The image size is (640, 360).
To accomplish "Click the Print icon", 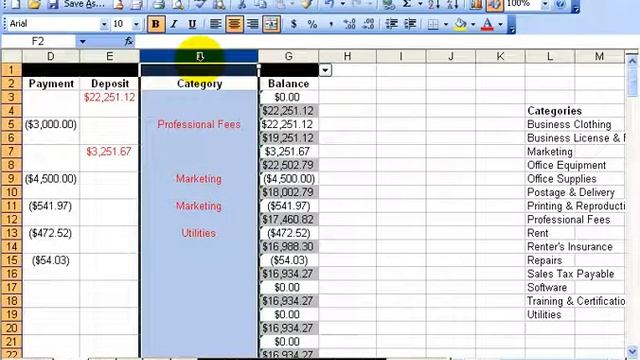I will tap(158, 4).
